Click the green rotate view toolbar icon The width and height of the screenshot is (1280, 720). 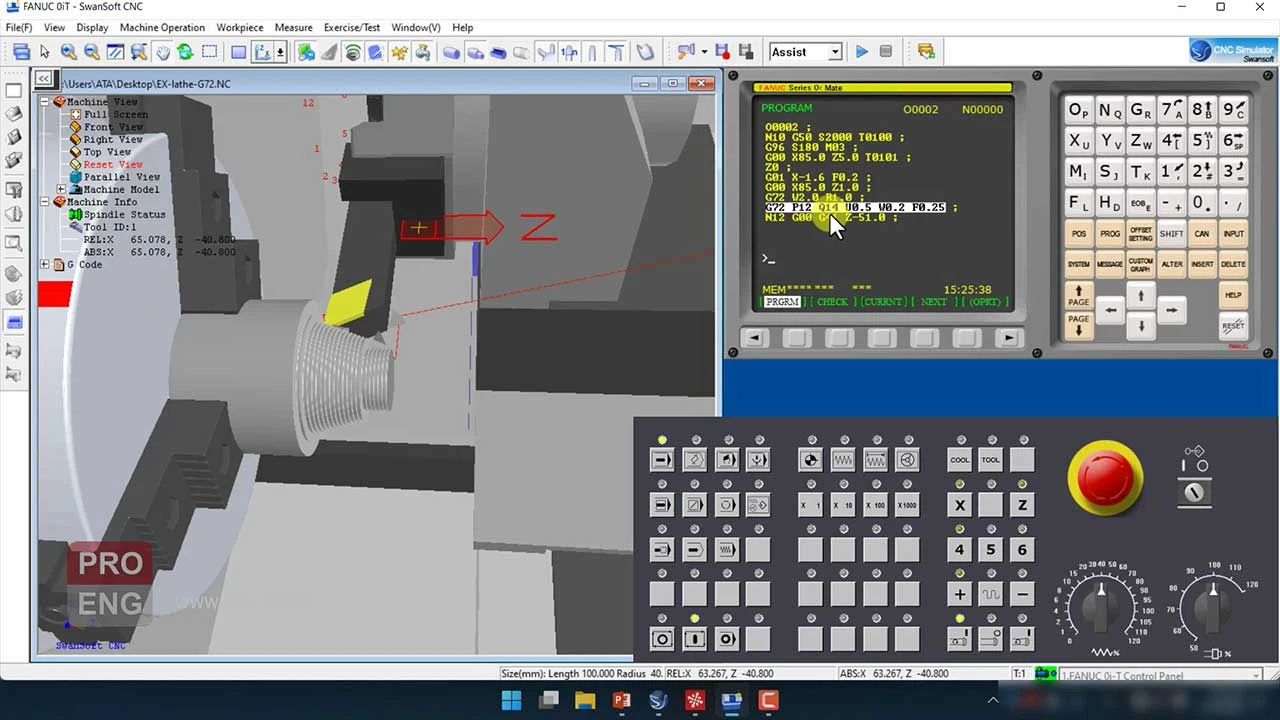tap(185, 52)
